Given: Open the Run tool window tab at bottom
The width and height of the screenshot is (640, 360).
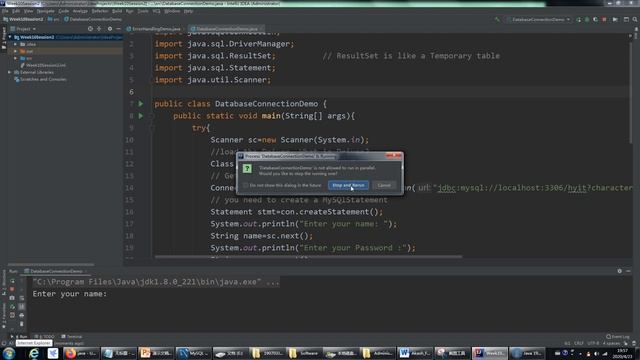Looking at the screenshot, I should pos(19,337).
